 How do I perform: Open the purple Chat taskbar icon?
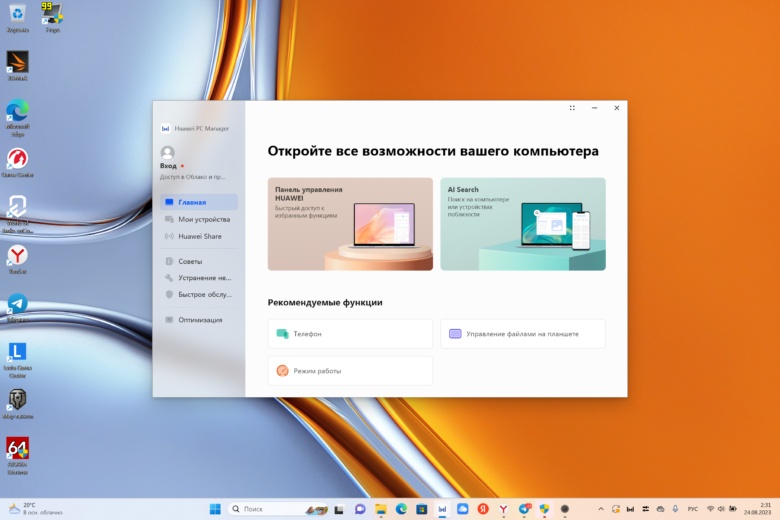coord(360,509)
